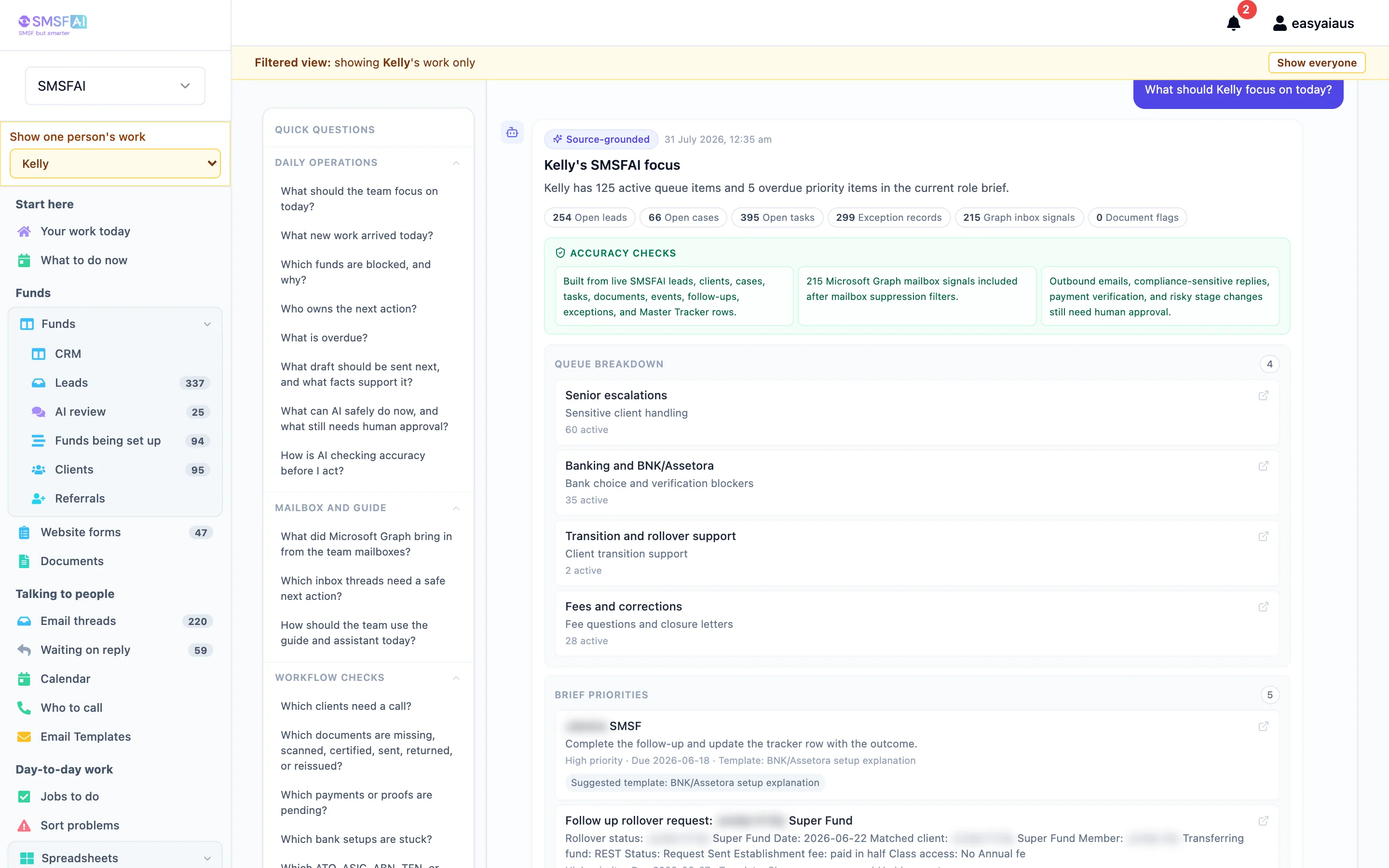Click the Email Templates envelope icon

click(24, 736)
